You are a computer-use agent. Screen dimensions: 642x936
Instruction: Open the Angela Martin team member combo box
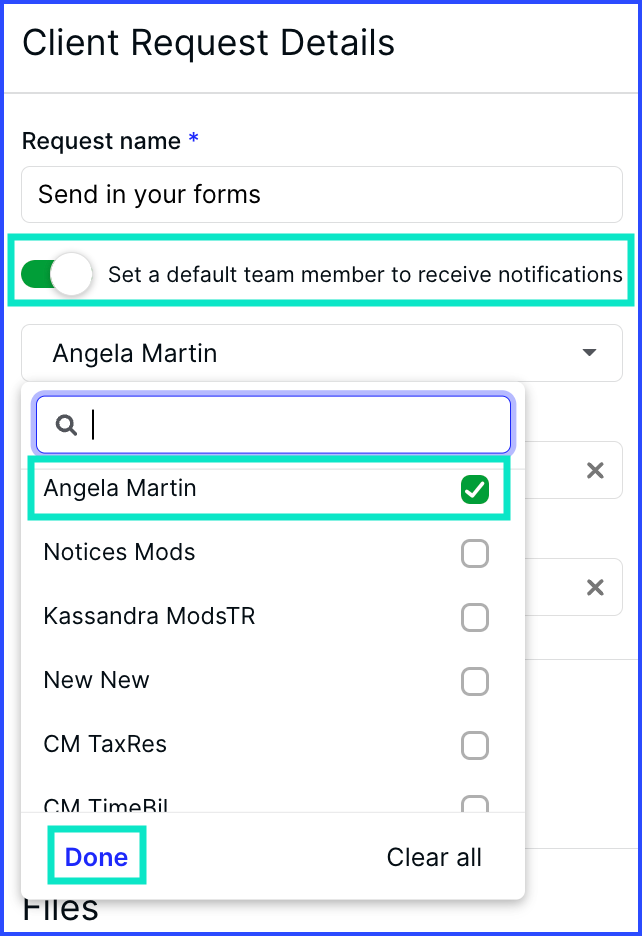click(x=322, y=353)
